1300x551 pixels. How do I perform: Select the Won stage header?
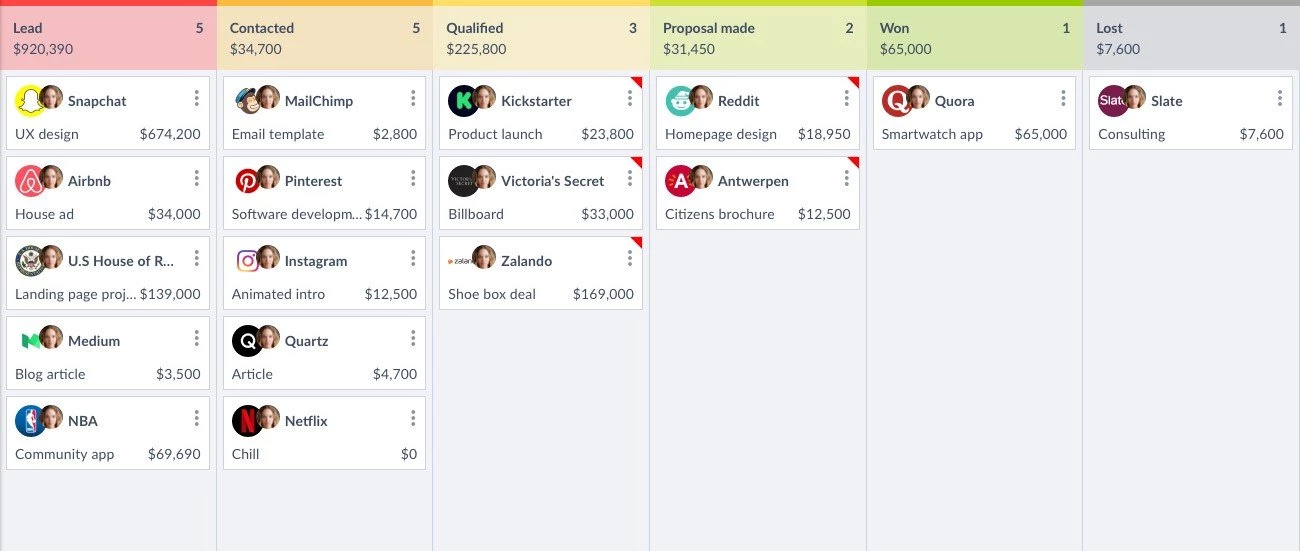[x=974, y=38]
